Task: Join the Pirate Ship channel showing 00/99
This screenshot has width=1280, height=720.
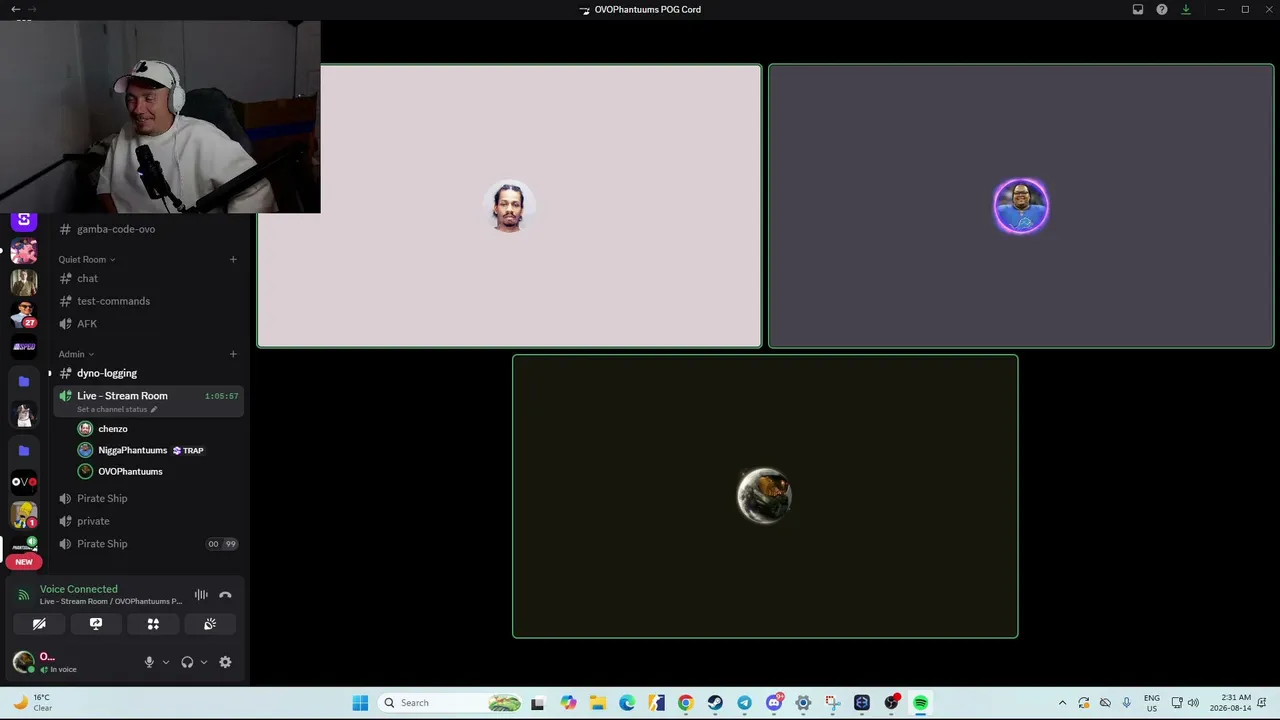Action: tap(148, 544)
